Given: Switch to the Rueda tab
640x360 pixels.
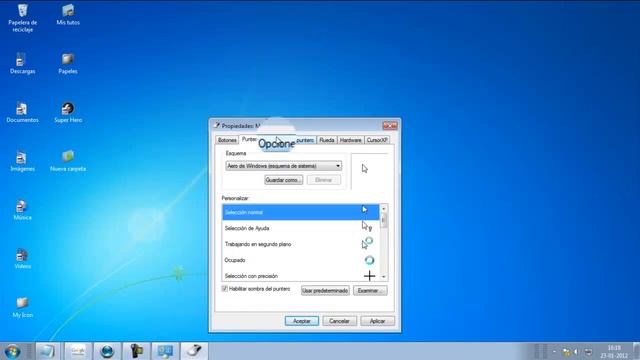Looking at the screenshot, I should (327, 140).
